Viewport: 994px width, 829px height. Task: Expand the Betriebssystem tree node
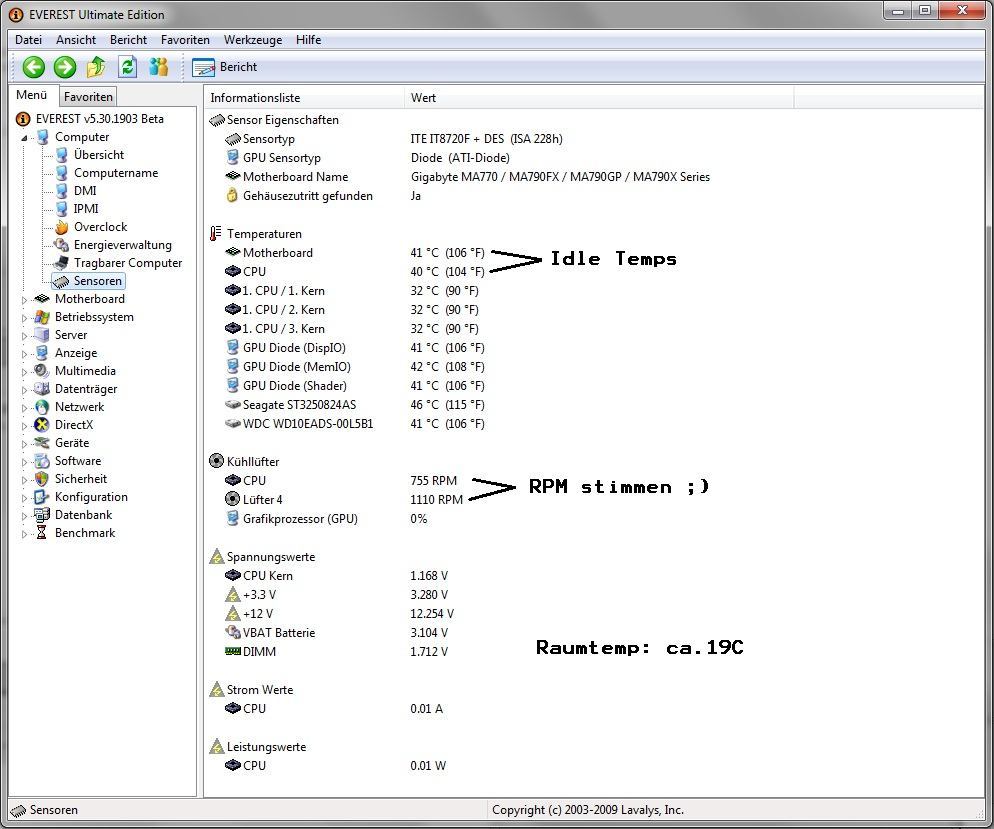pos(24,318)
